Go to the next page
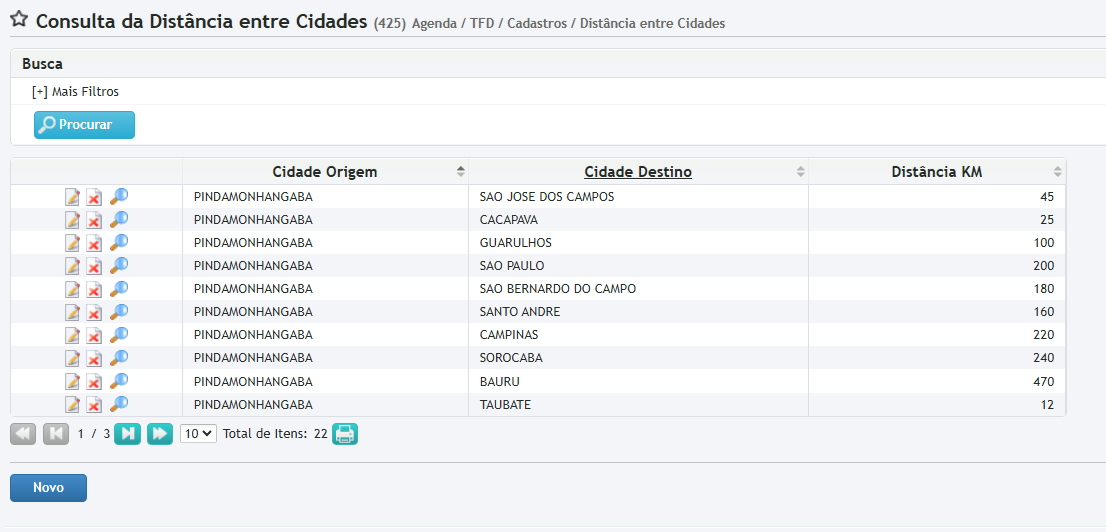Viewport: 1106px width, 532px height. coord(127,434)
